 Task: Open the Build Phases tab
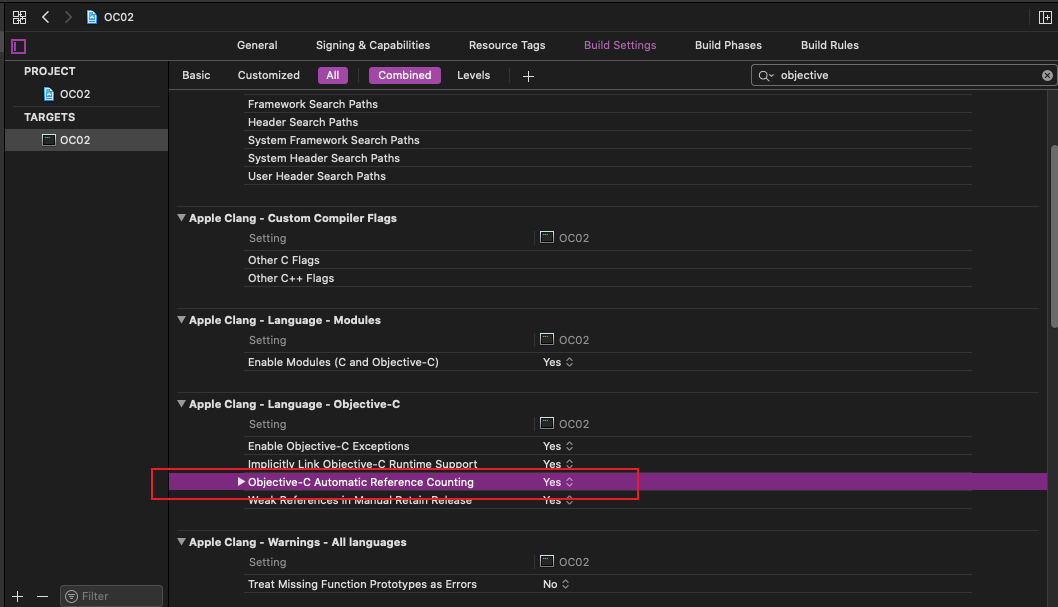[728, 45]
